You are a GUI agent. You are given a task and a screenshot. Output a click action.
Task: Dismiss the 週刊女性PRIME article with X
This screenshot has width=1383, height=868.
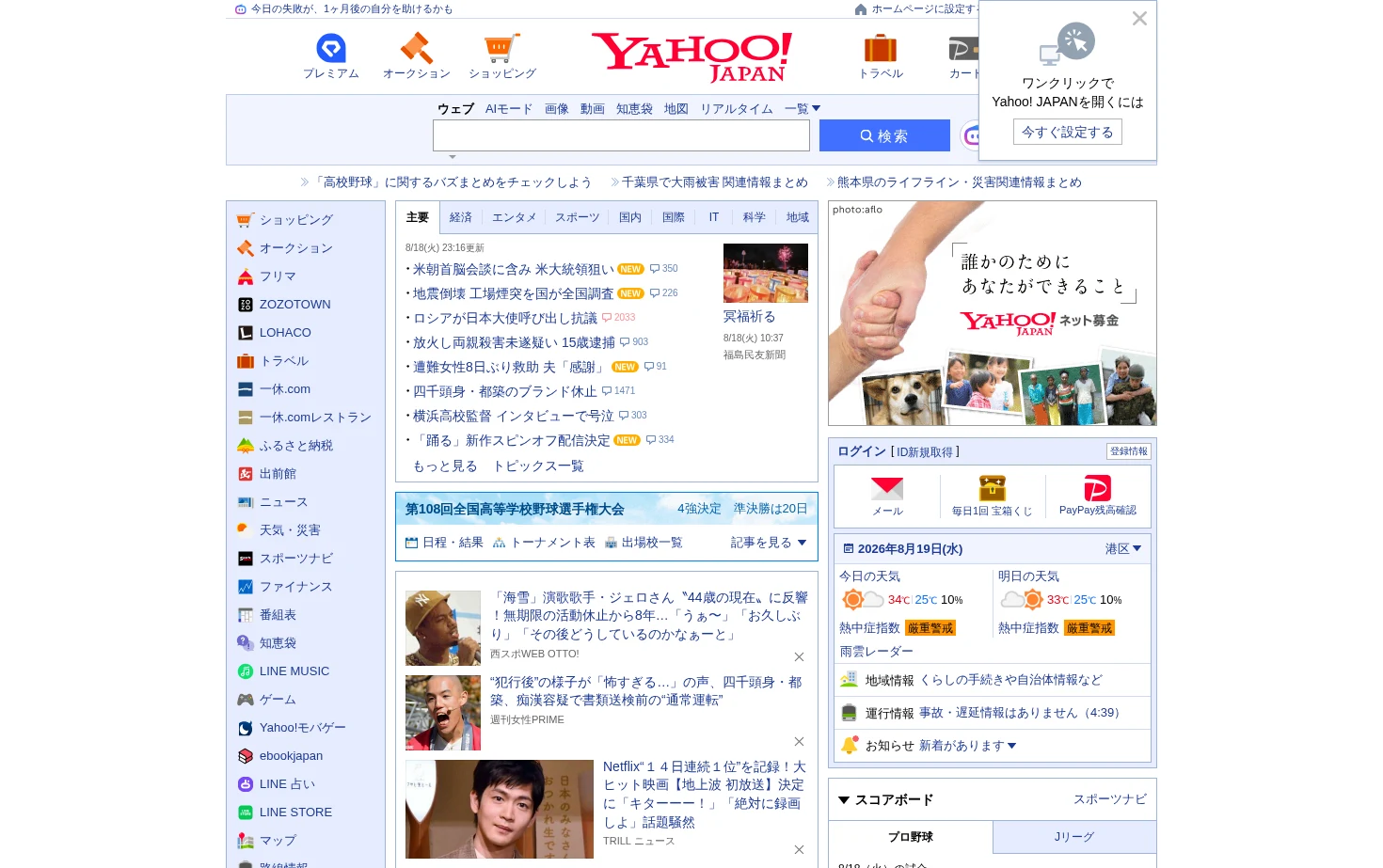[x=799, y=742]
